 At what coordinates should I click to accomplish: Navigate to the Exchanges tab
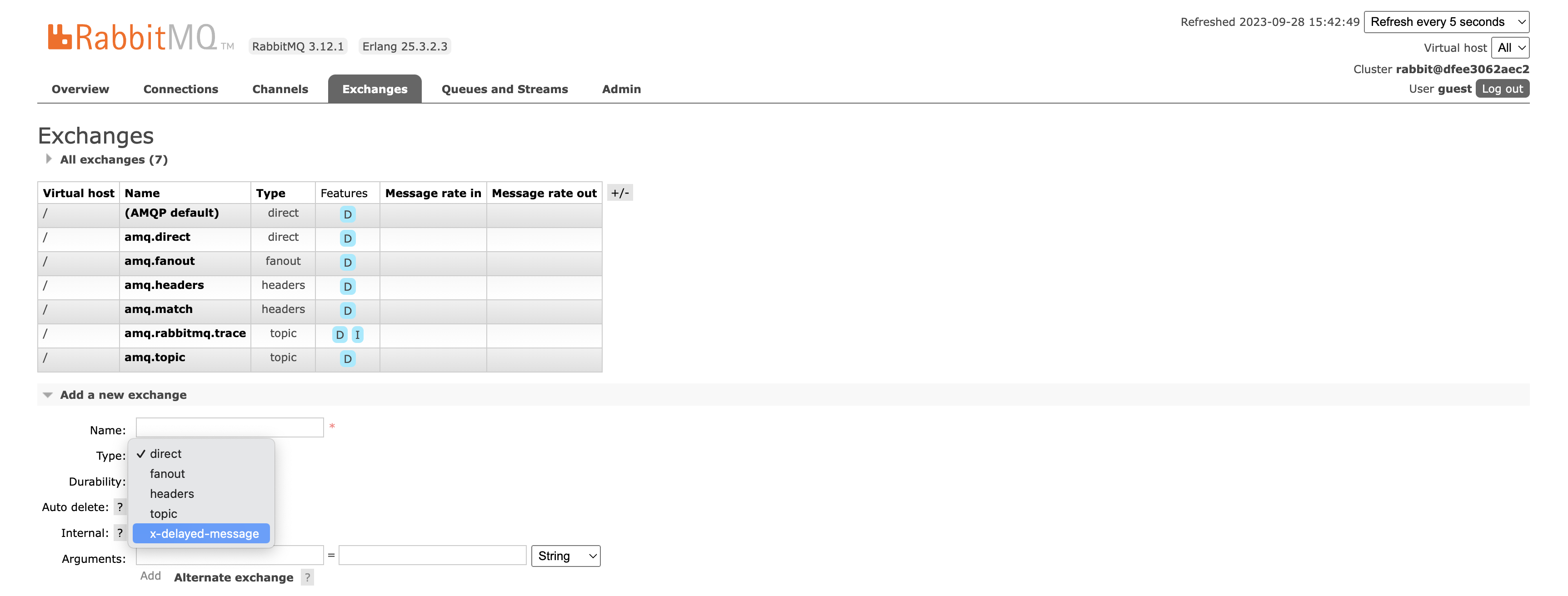tap(375, 88)
